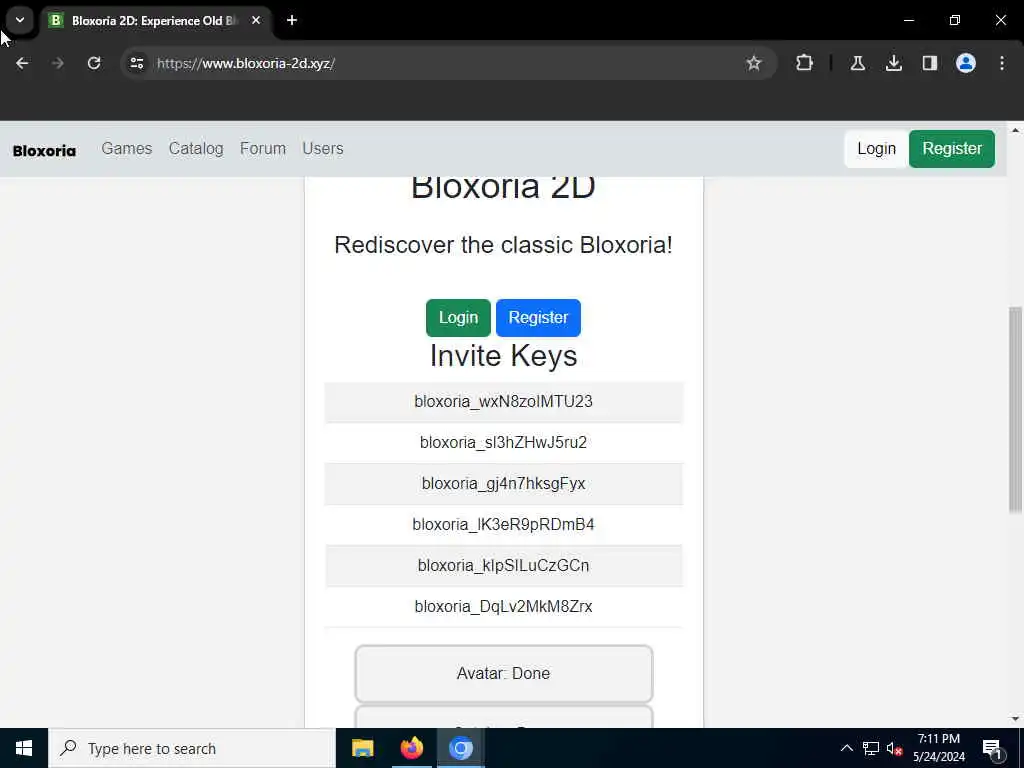Open a new browser tab

(292, 20)
